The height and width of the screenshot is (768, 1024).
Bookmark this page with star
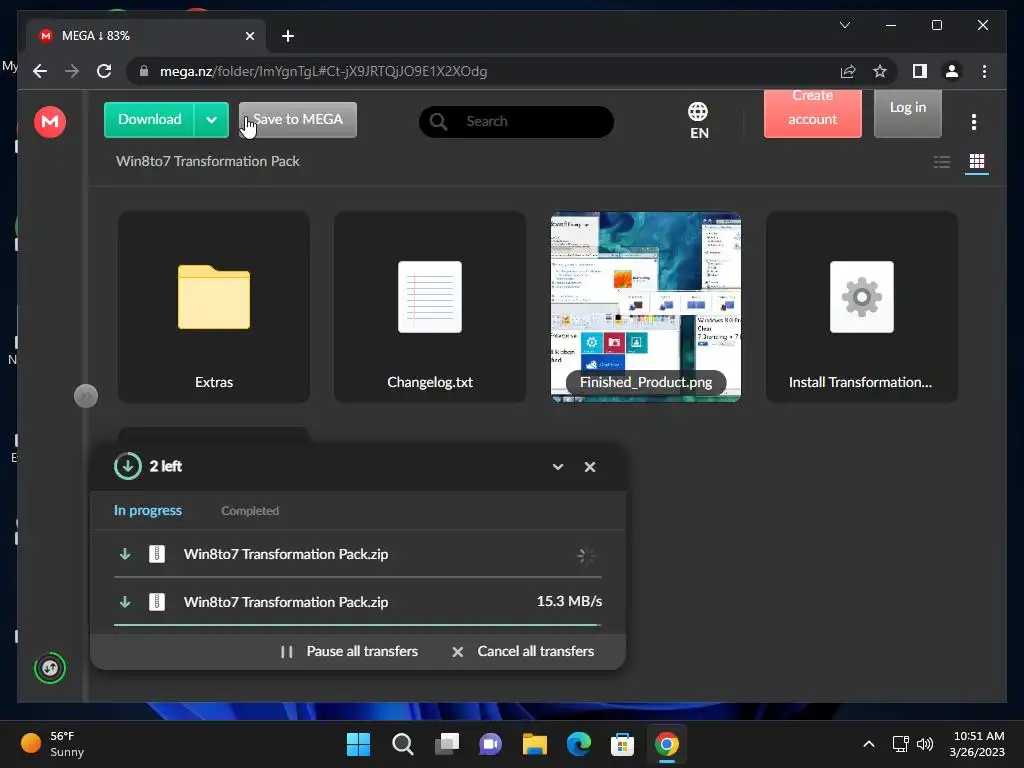(x=880, y=71)
